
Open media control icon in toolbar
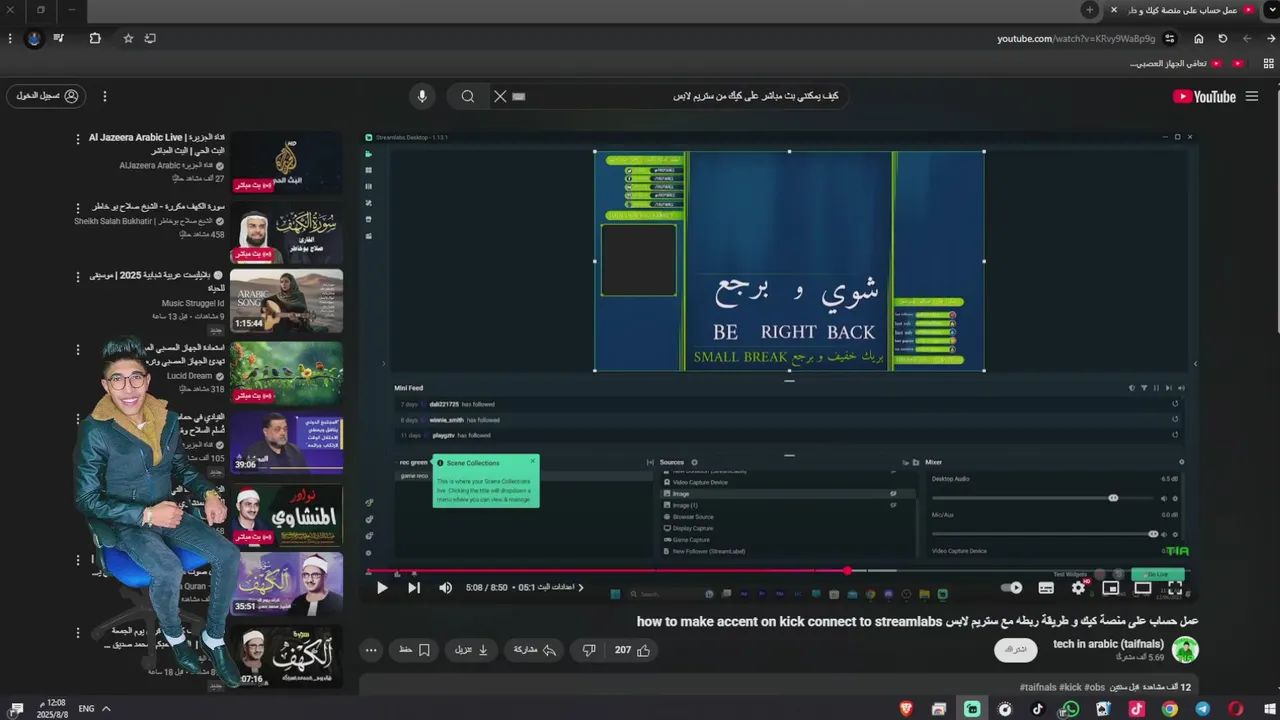coord(58,39)
